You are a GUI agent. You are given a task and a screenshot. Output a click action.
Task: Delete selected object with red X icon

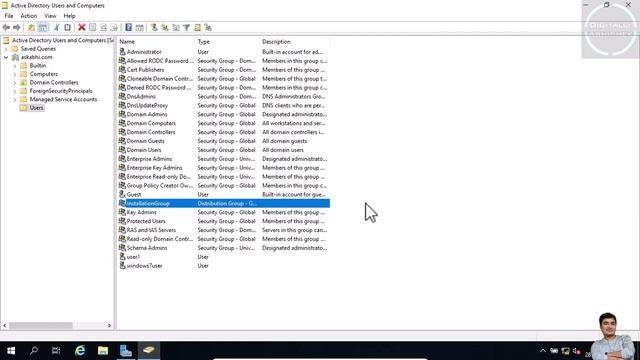click(82, 27)
